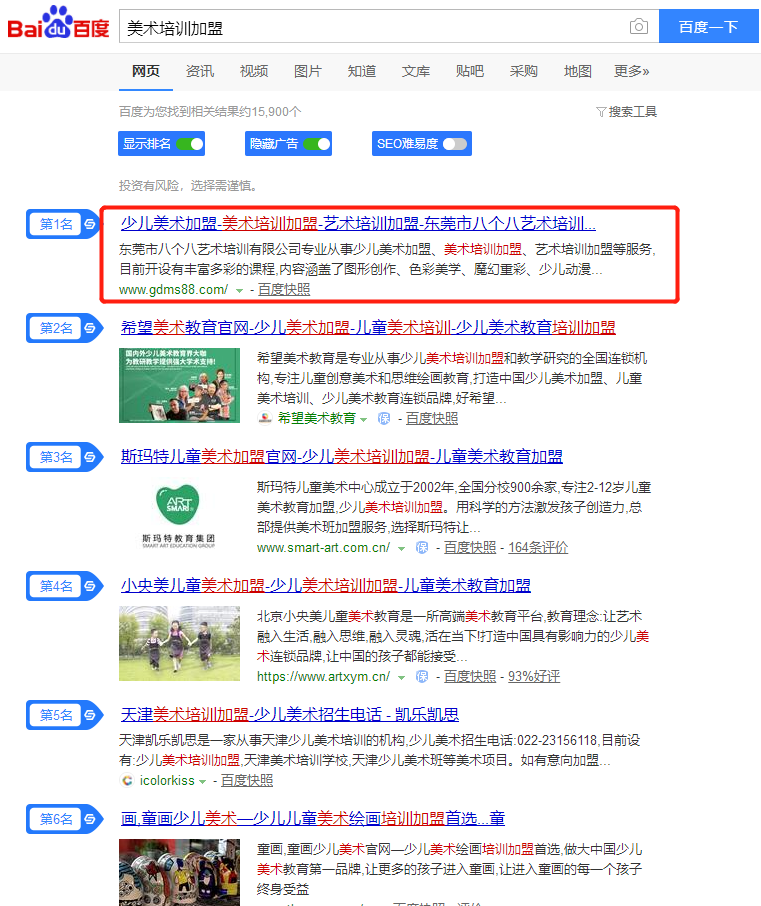Open 斯玛特教育集团 logo thumbnail
The width and height of the screenshot is (761, 906).
179,514
